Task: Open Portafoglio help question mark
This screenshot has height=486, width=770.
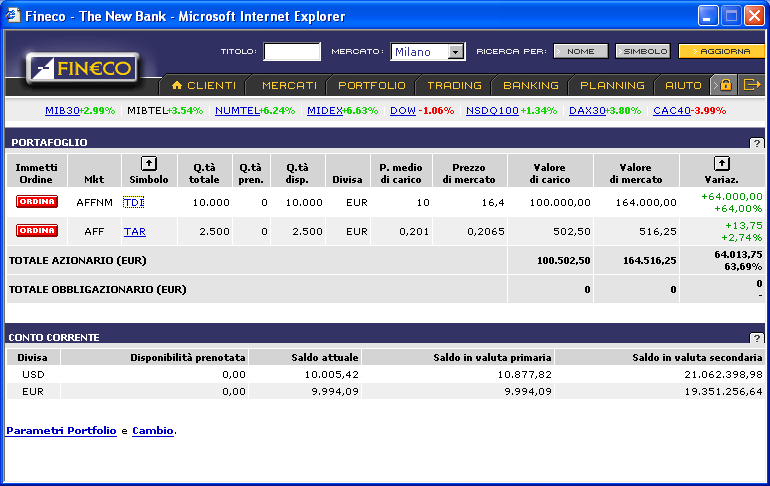Action: coord(757,143)
